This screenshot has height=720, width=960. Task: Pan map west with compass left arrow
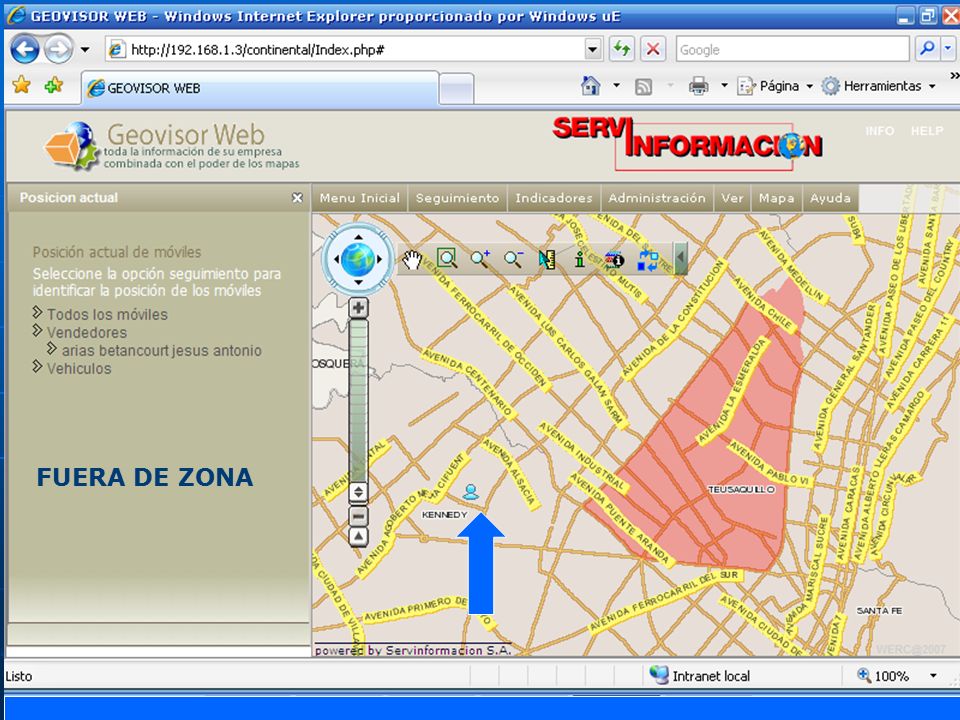coord(336,259)
